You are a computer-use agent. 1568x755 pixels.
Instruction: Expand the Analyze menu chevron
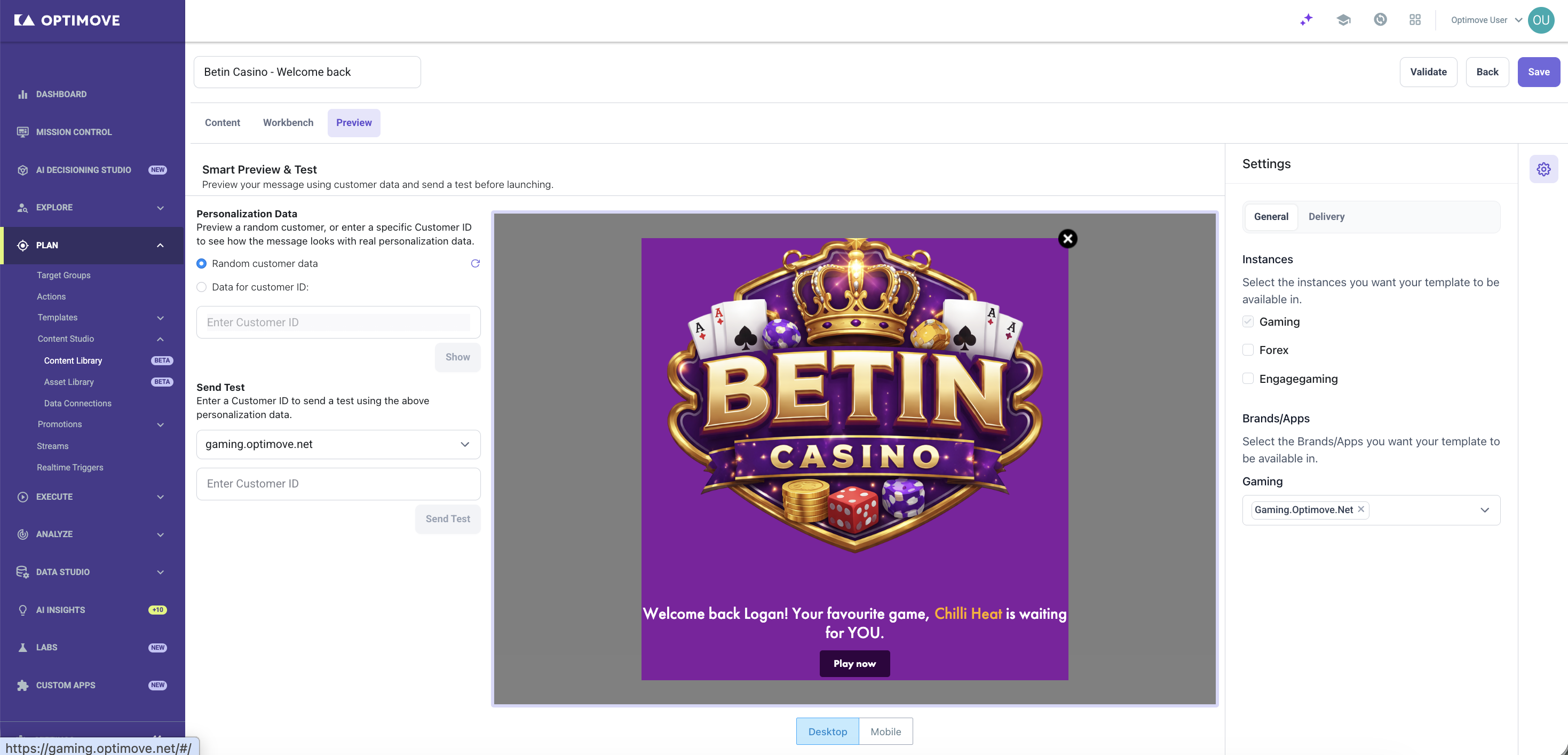point(160,534)
